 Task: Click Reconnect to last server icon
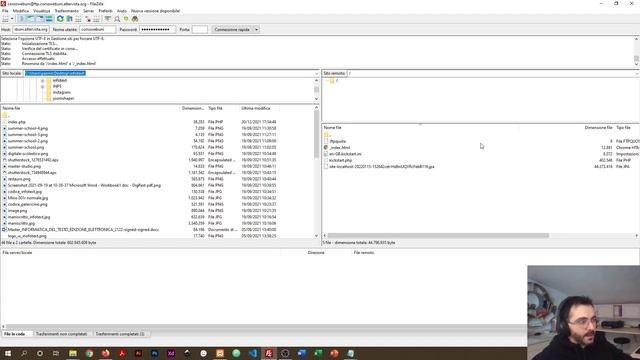97,19
